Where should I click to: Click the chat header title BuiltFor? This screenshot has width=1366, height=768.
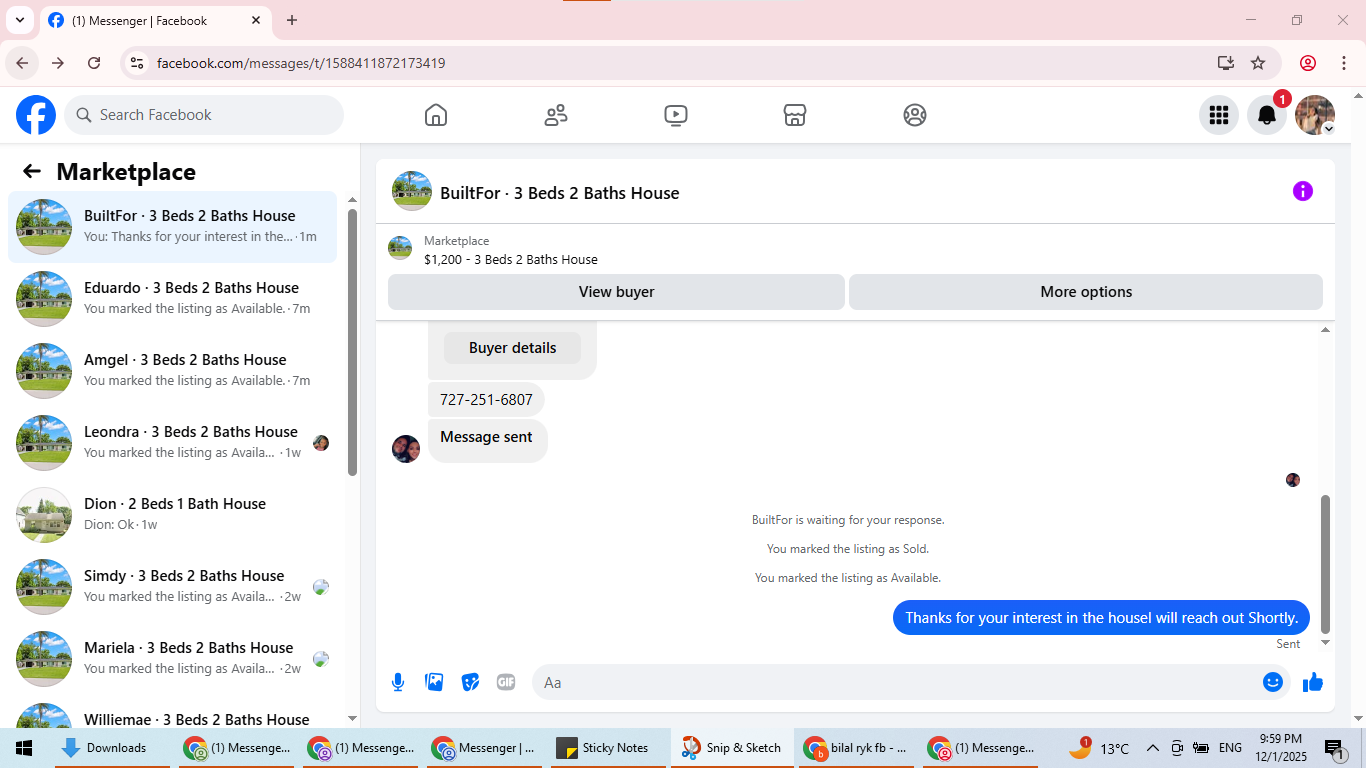point(560,193)
